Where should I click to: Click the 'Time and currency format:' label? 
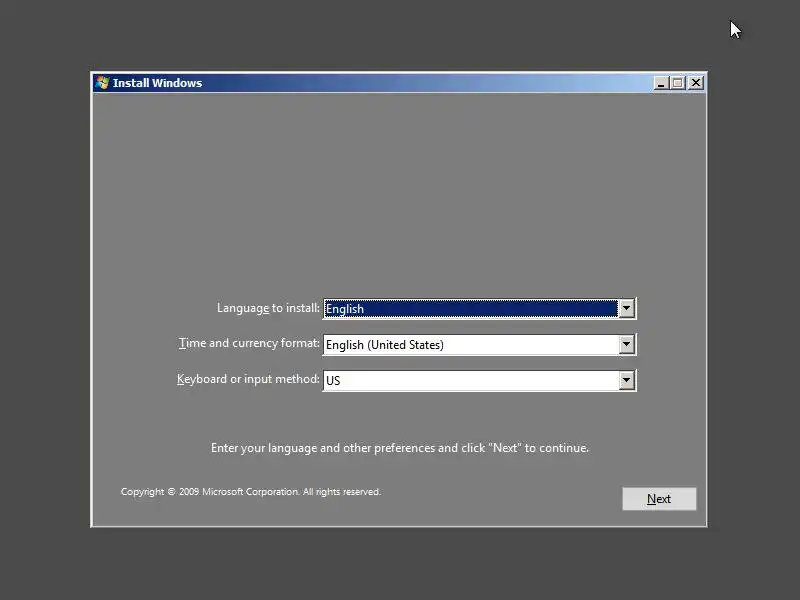tap(249, 343)
